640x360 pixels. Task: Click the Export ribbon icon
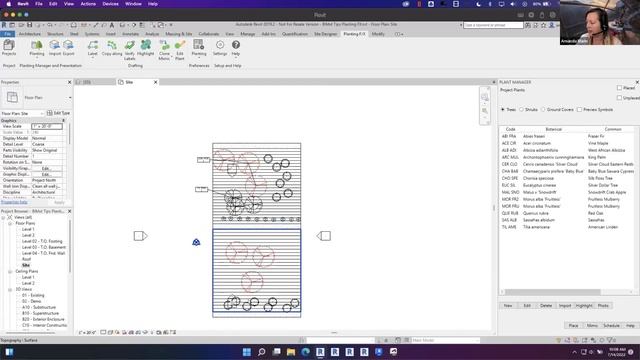68,48
